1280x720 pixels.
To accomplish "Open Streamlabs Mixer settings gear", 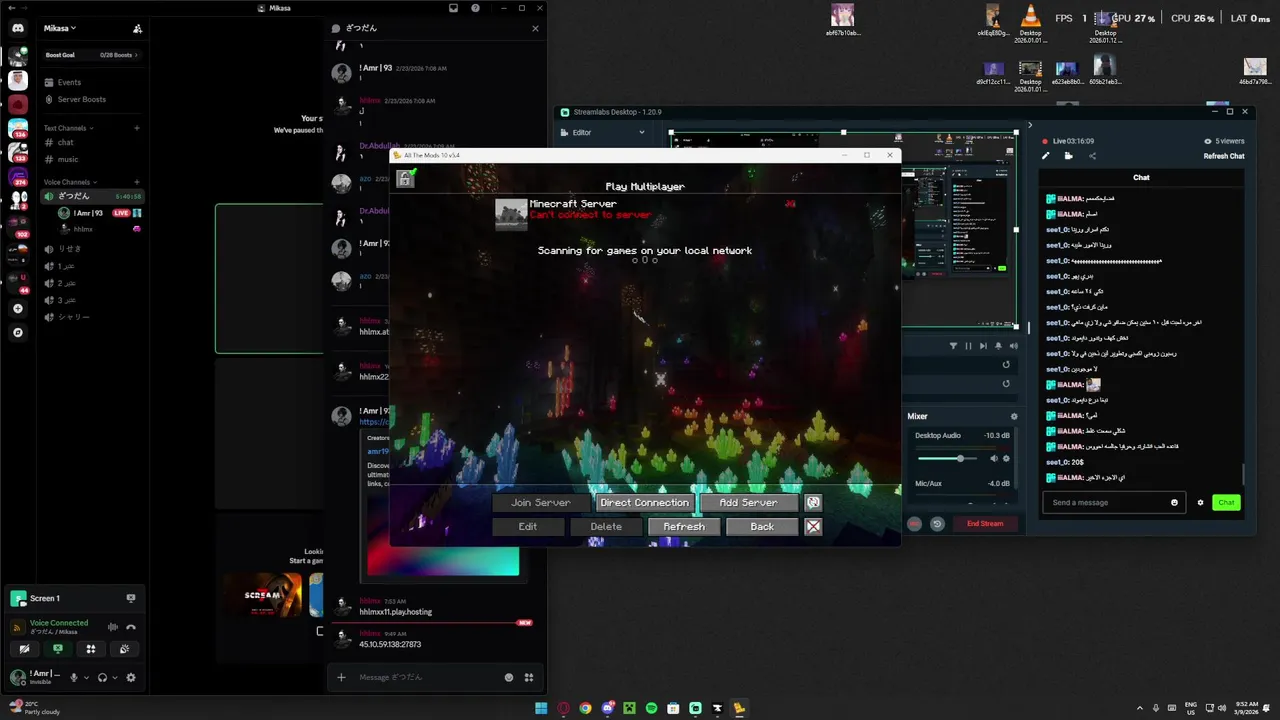I will [x=1014, y=416].
